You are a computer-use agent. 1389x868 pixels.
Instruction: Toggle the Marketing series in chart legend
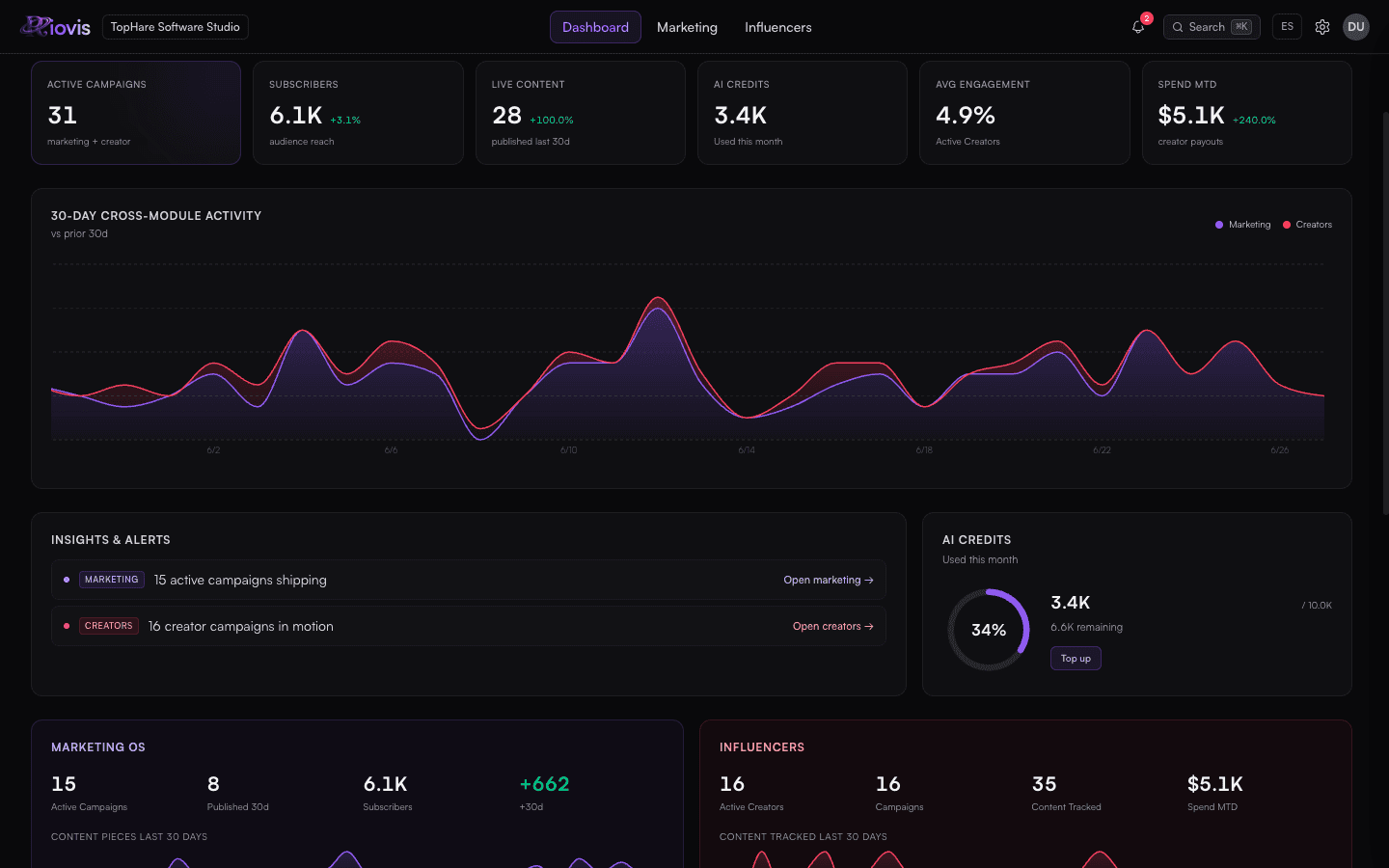[1242, 225]
